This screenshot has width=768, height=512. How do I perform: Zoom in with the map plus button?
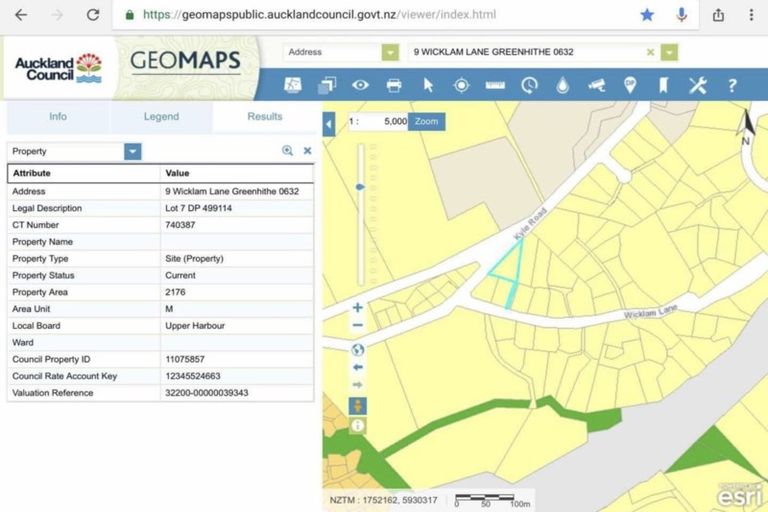pos(358,308)
